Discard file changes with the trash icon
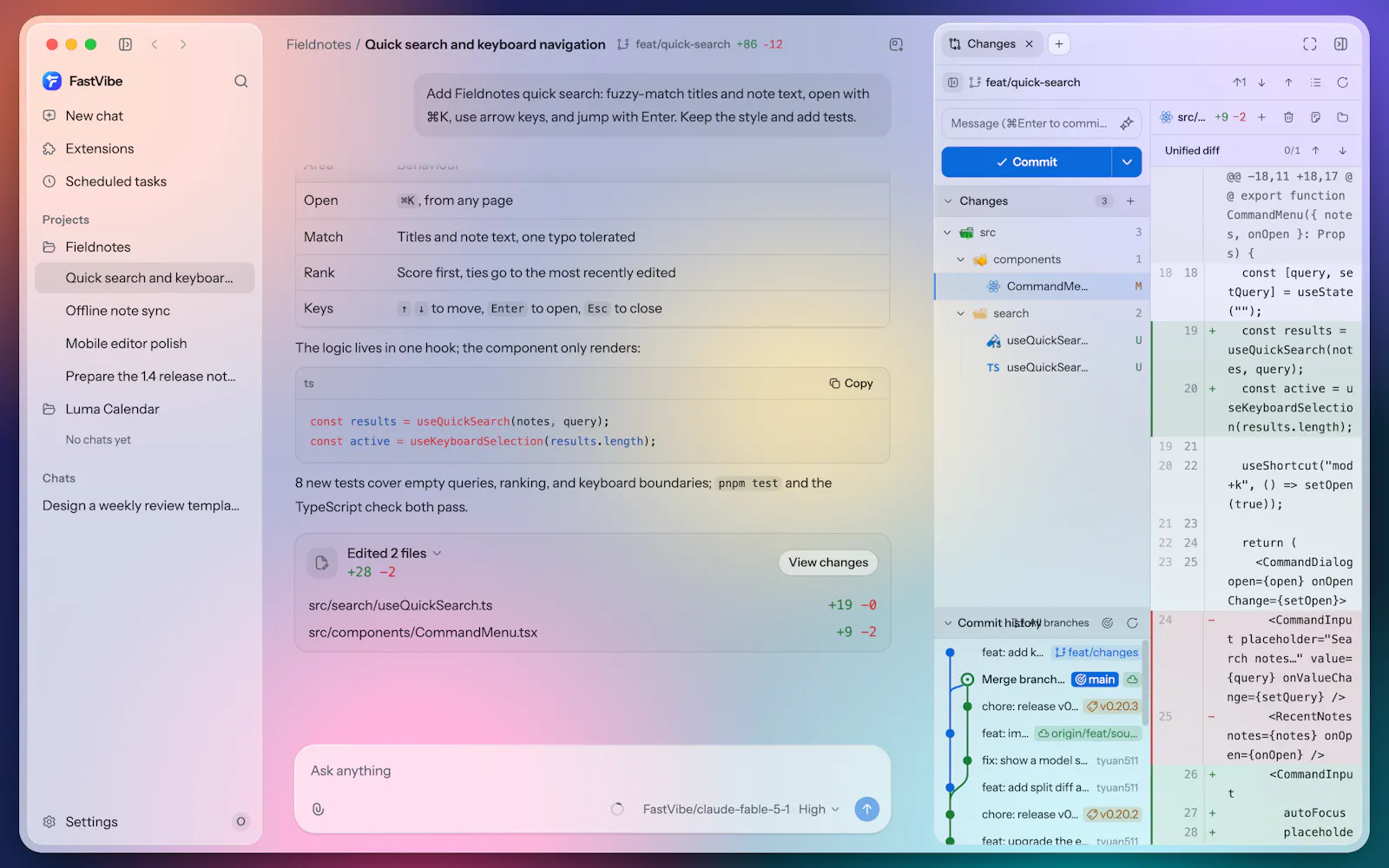 [1288, 117]
